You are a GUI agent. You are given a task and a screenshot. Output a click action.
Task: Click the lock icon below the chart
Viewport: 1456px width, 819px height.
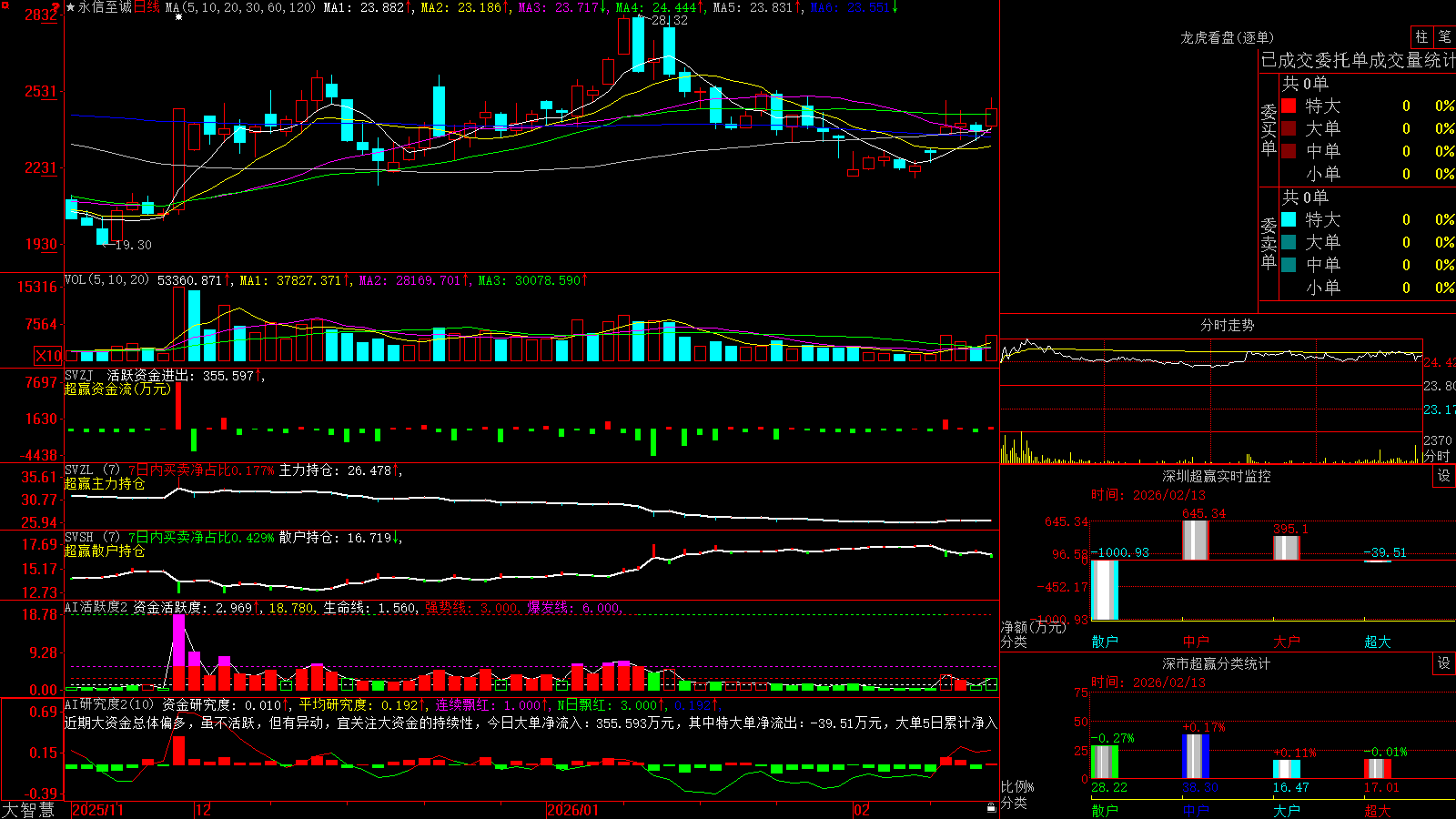pyautogui.click(x=991, y=808)
